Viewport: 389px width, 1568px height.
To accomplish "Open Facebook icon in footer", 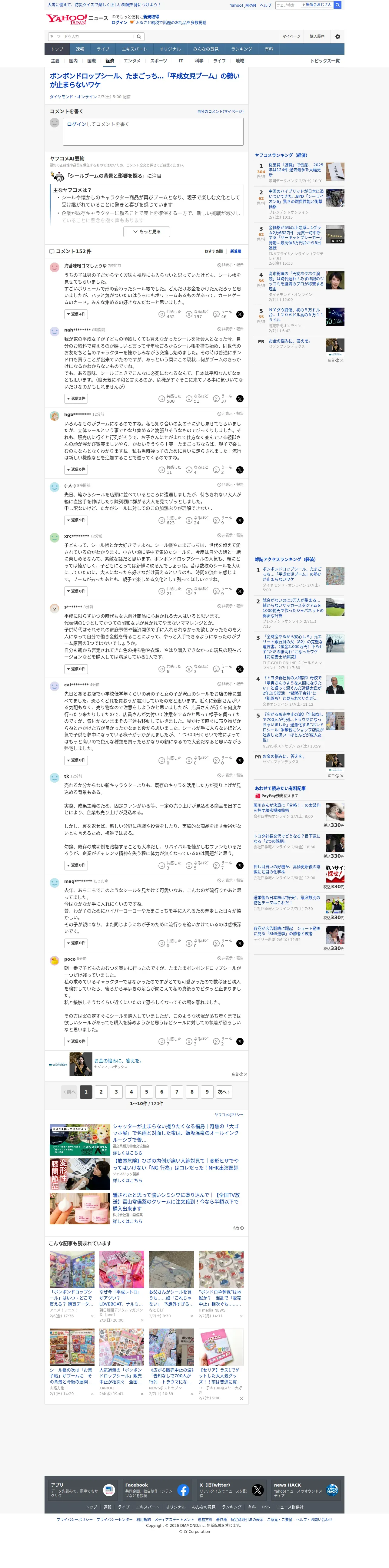I will (183, 1490).
